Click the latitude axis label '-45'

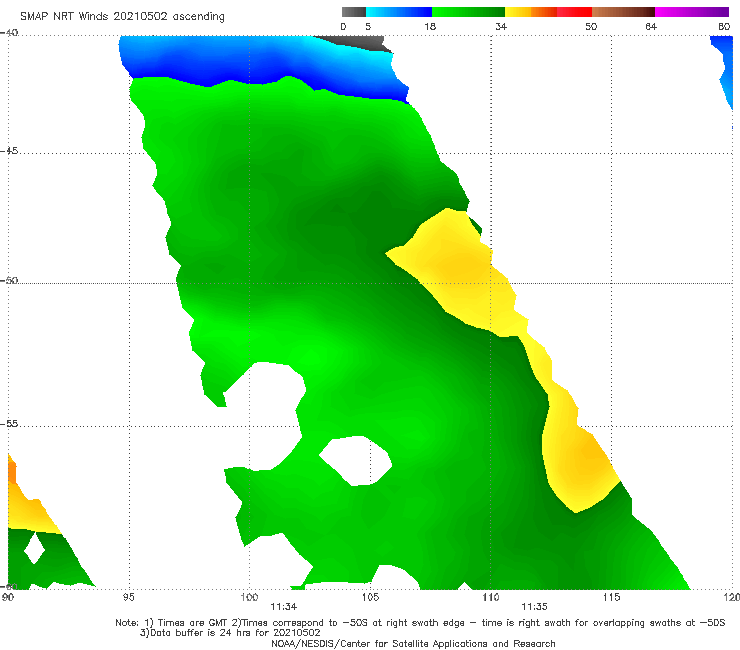point(9,151)
